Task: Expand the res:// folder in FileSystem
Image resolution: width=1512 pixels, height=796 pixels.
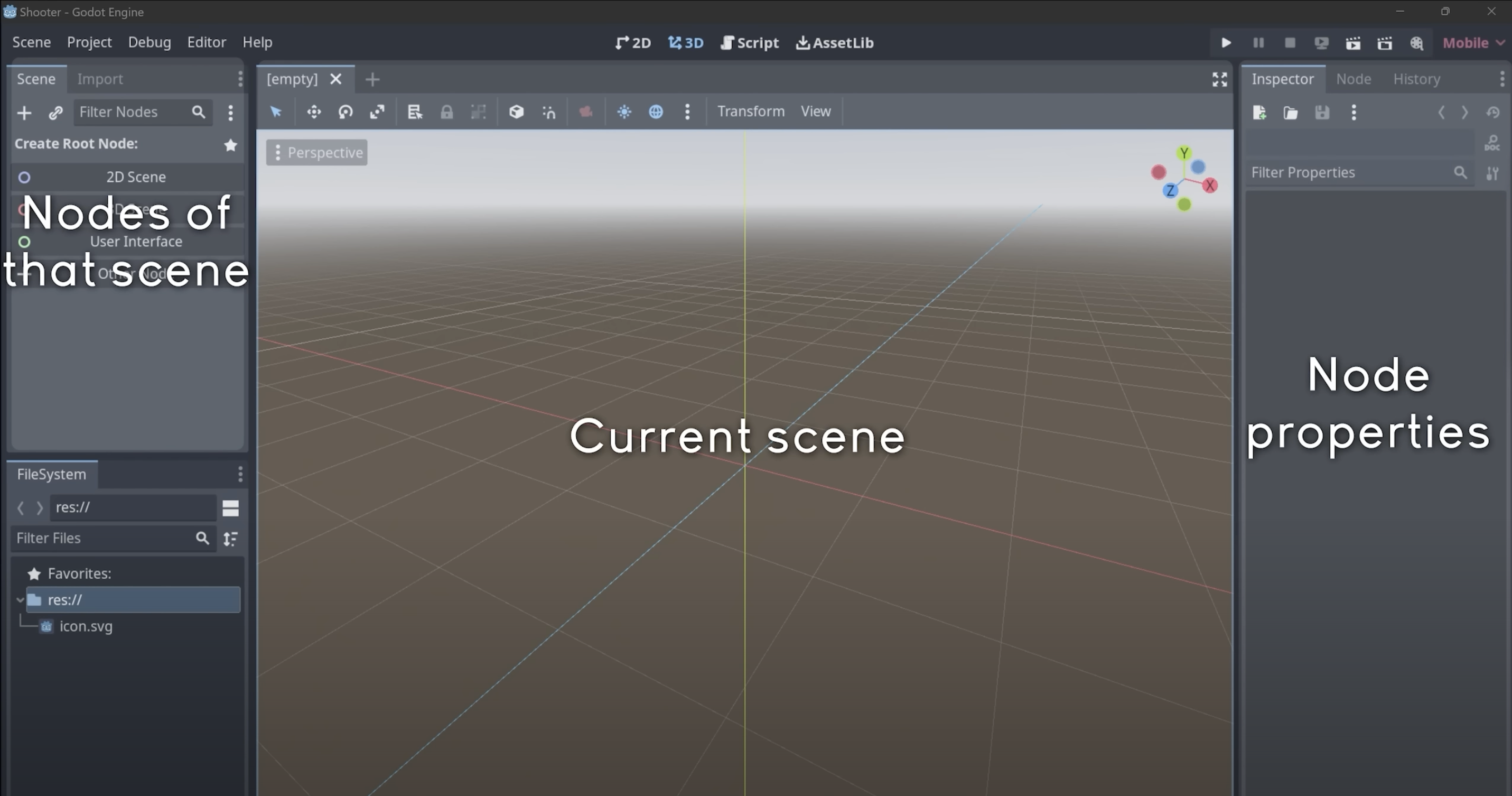Action: pyautogui.click(x=19, y=600)
